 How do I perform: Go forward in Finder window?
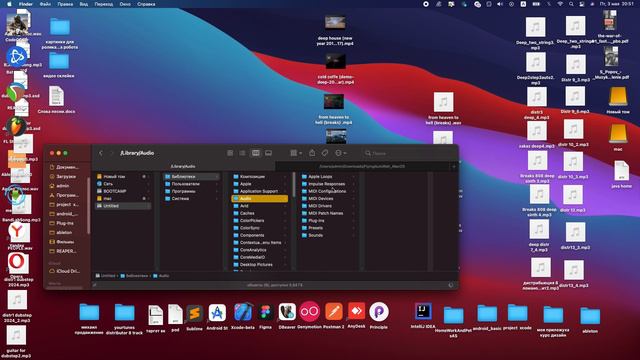click(111, 153)
